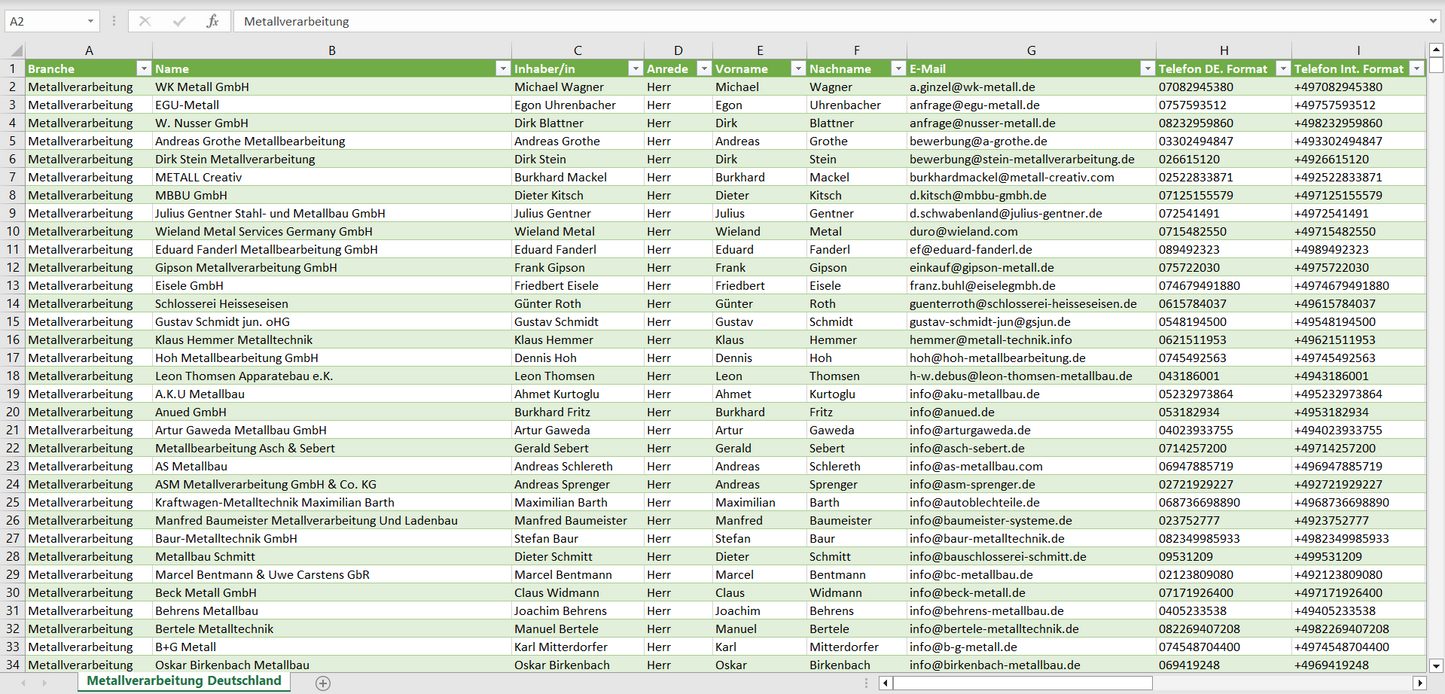Click the Insert Function fx icon
The height and width of the screenshot is (694, 1445).
(x=212, y=21)
